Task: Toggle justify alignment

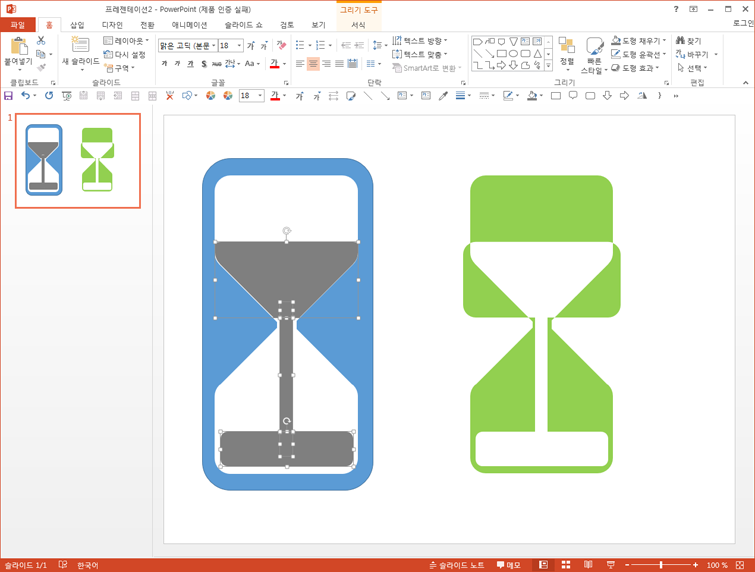Action: click(339, 64)
